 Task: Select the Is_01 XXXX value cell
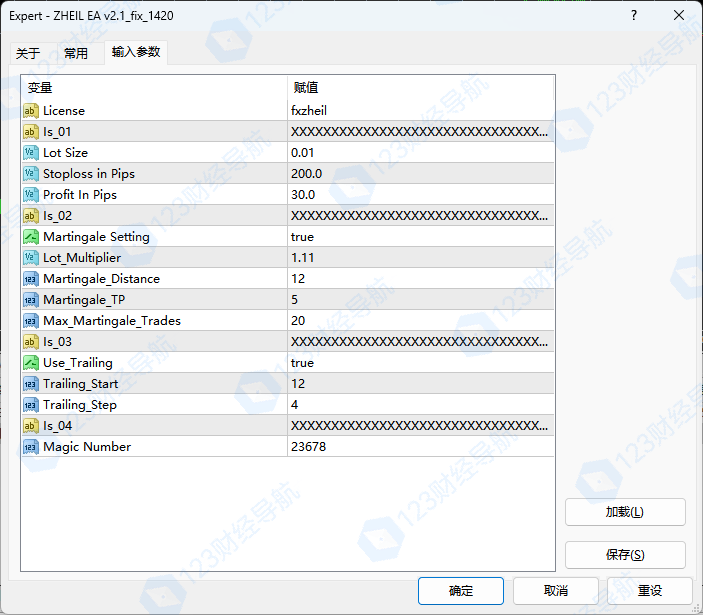(421, 132)
